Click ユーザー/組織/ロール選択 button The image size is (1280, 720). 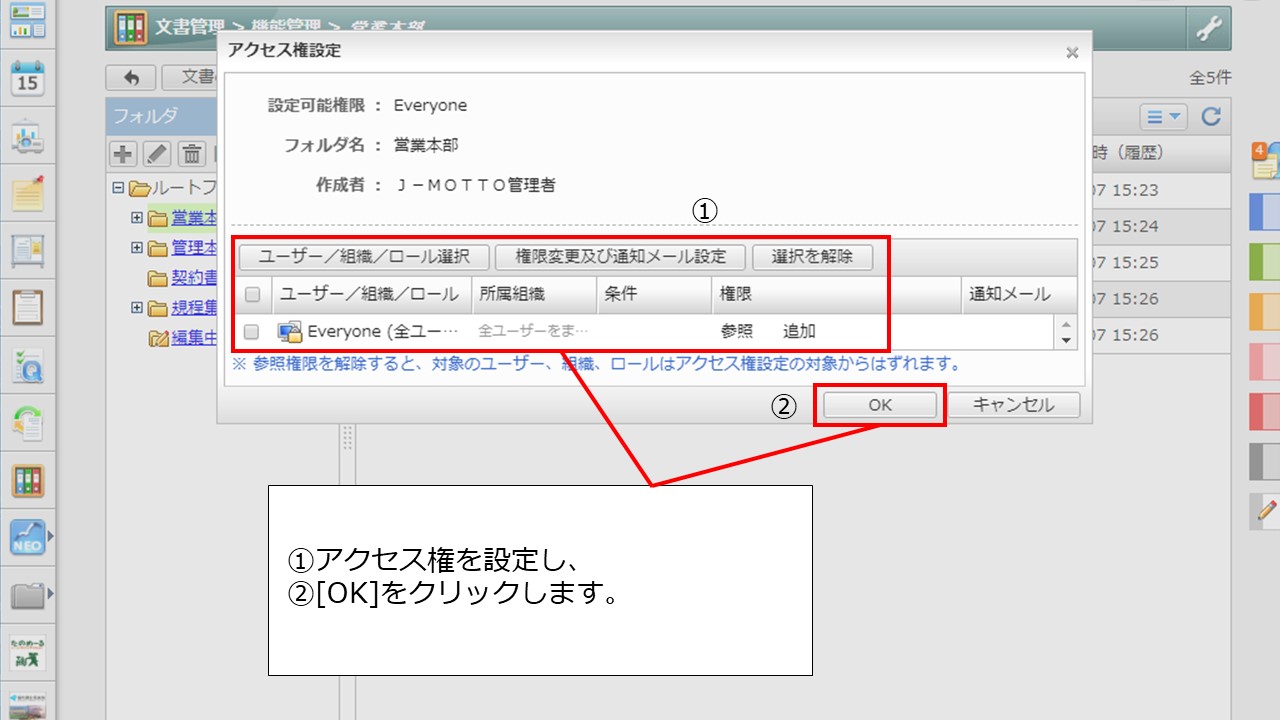364,257
